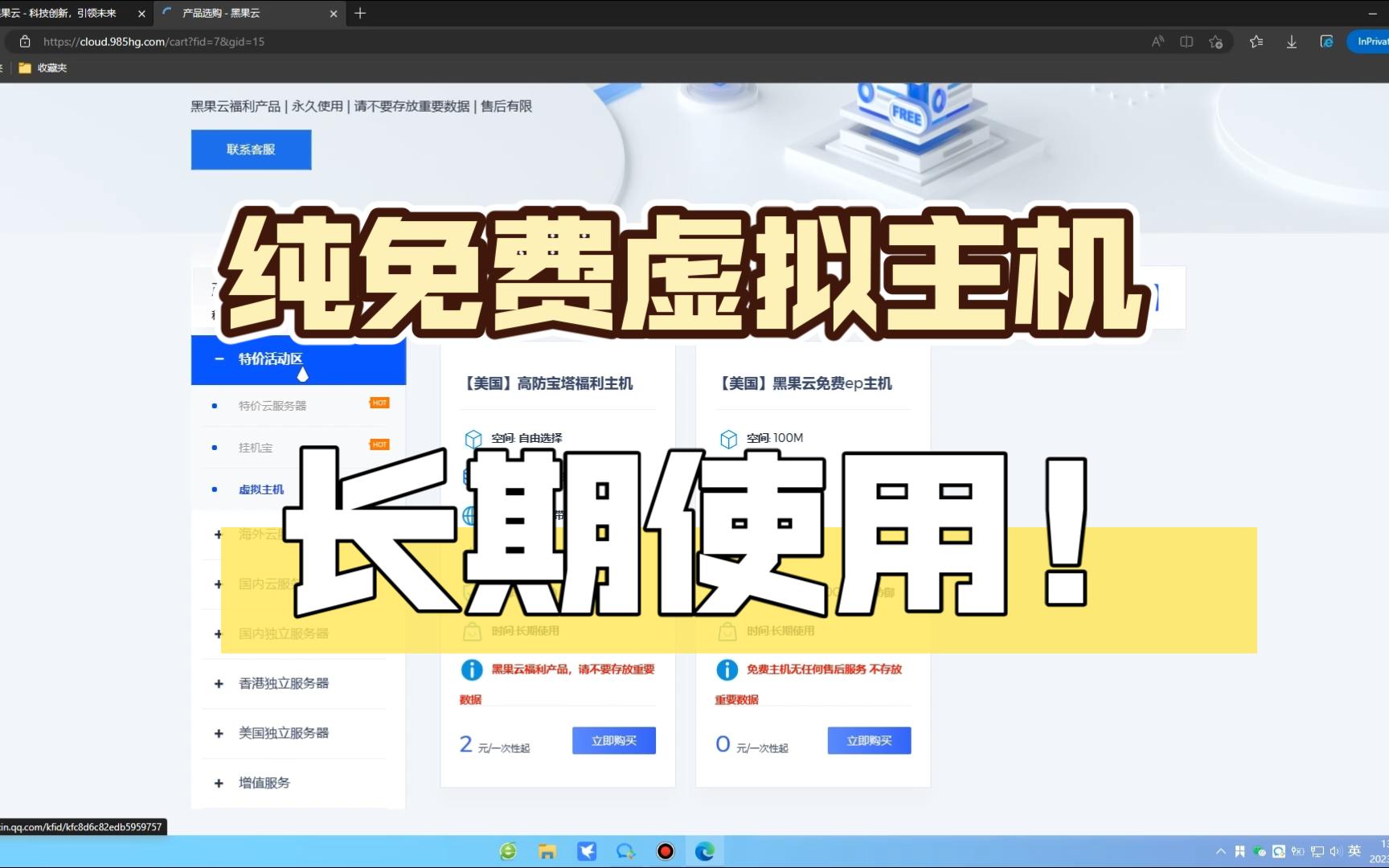Click the 2 元/一次性起 price text
The width and height of the screenshot is (1389, 868).
494,745
